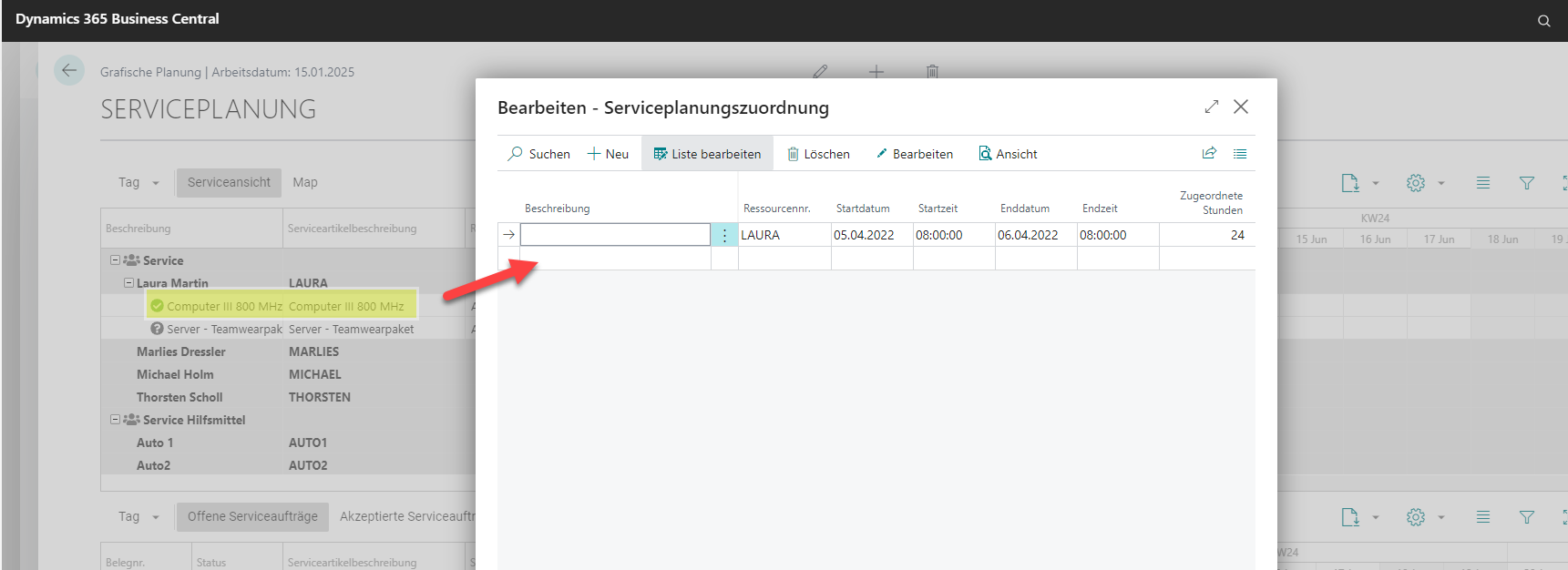Click lower lines menu icon in planning toolbar
This screenshot has height=570, width=1568.
pos(1483,517)
